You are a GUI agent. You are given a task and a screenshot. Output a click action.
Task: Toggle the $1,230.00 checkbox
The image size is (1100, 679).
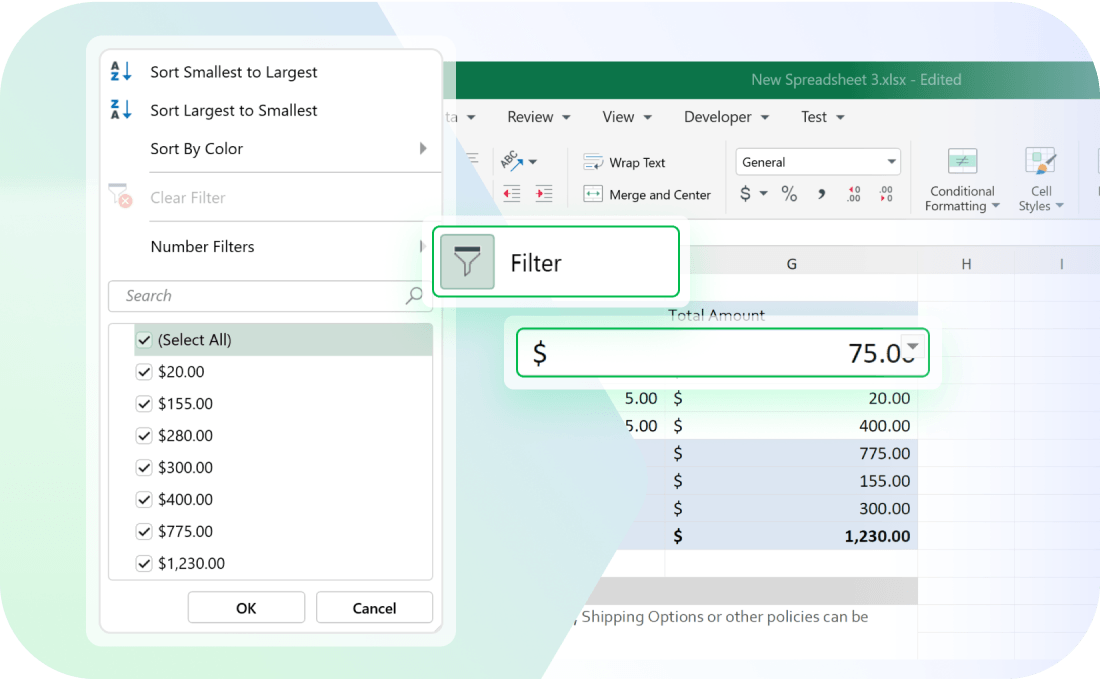[x=144, y=564]
